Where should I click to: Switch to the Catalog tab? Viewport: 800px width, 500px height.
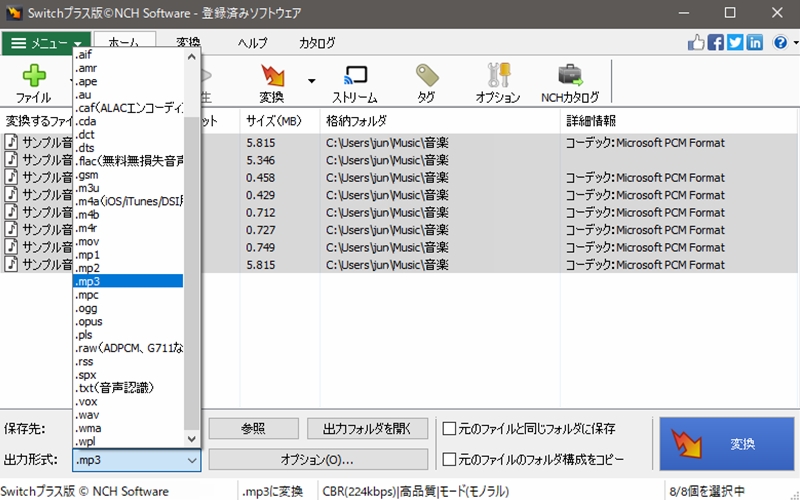[317, 43]
